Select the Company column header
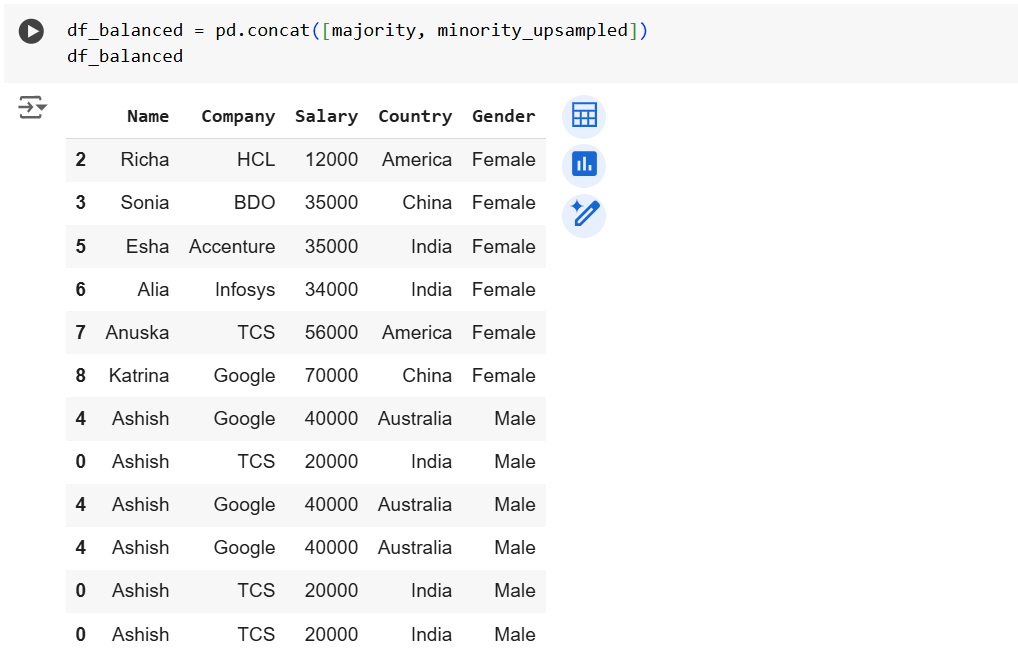This screenshot has width=1018, height=668. click(238, 116)
